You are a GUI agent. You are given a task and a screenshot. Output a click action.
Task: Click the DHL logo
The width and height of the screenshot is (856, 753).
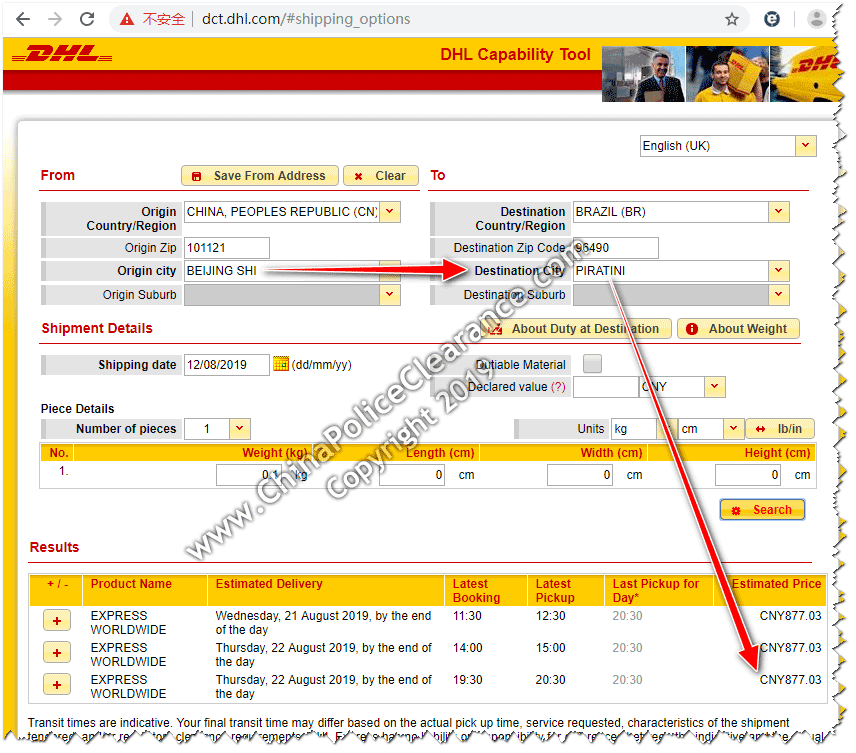(x=62, y=54)
